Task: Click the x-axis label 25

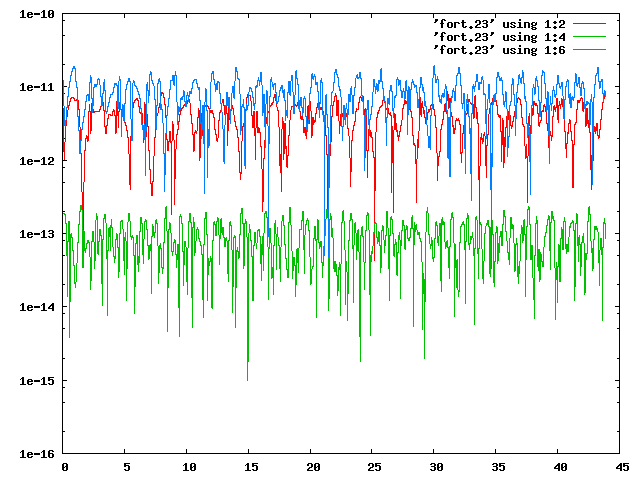Action: (x=375, y=467)
